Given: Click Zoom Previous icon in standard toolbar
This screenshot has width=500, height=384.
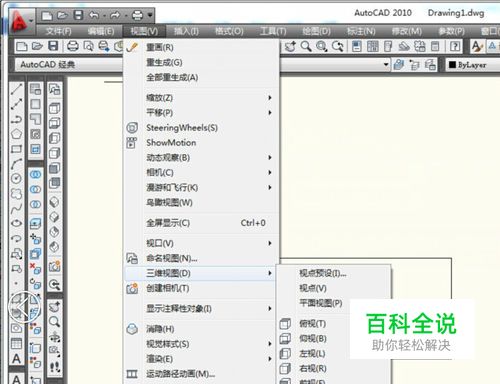Looking at the screenshot, I should click(x=338, y=46).
